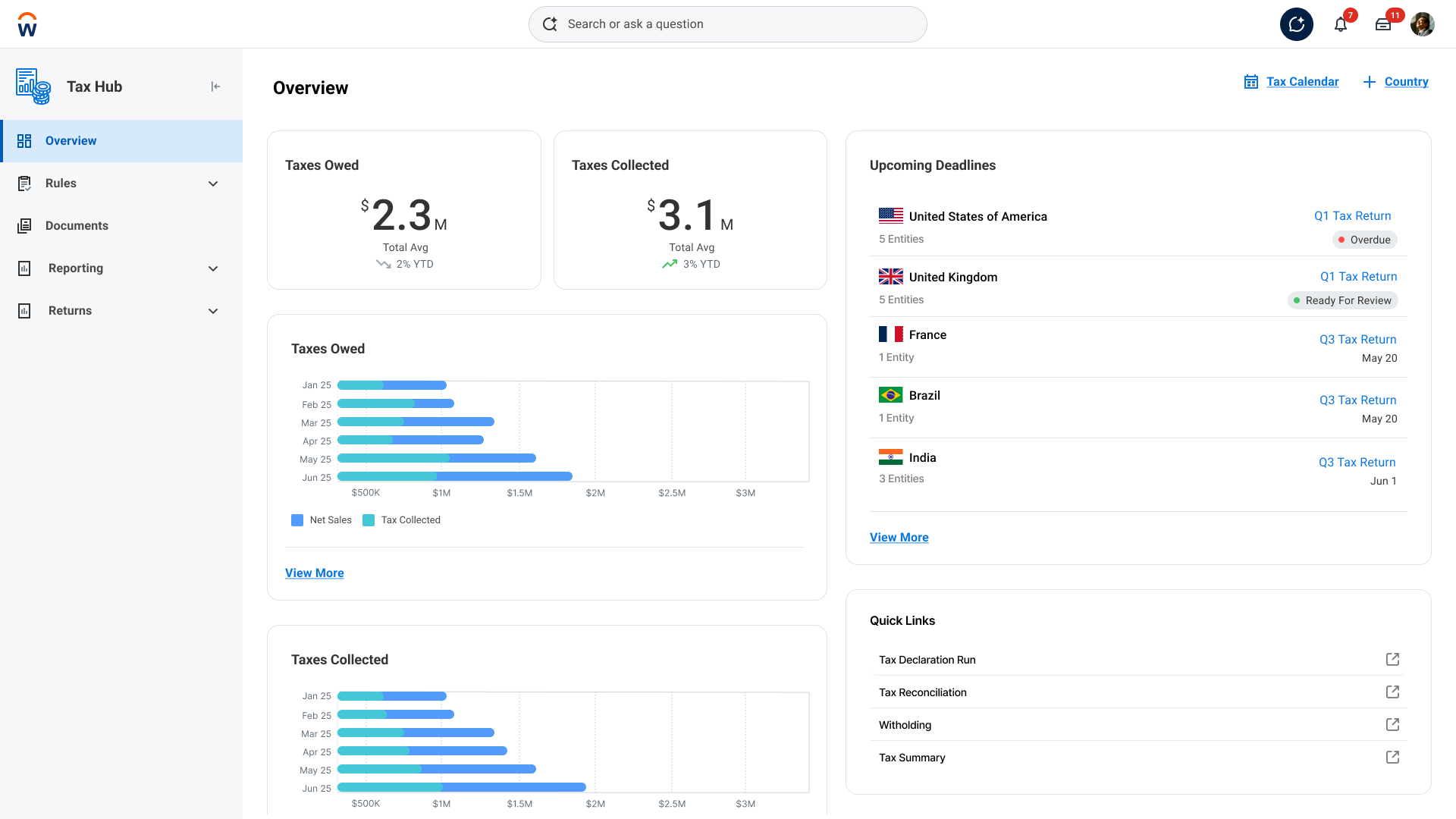Select Overview in the sidebar
This screenshot has width=1456, height=819.
coord(71,141)
